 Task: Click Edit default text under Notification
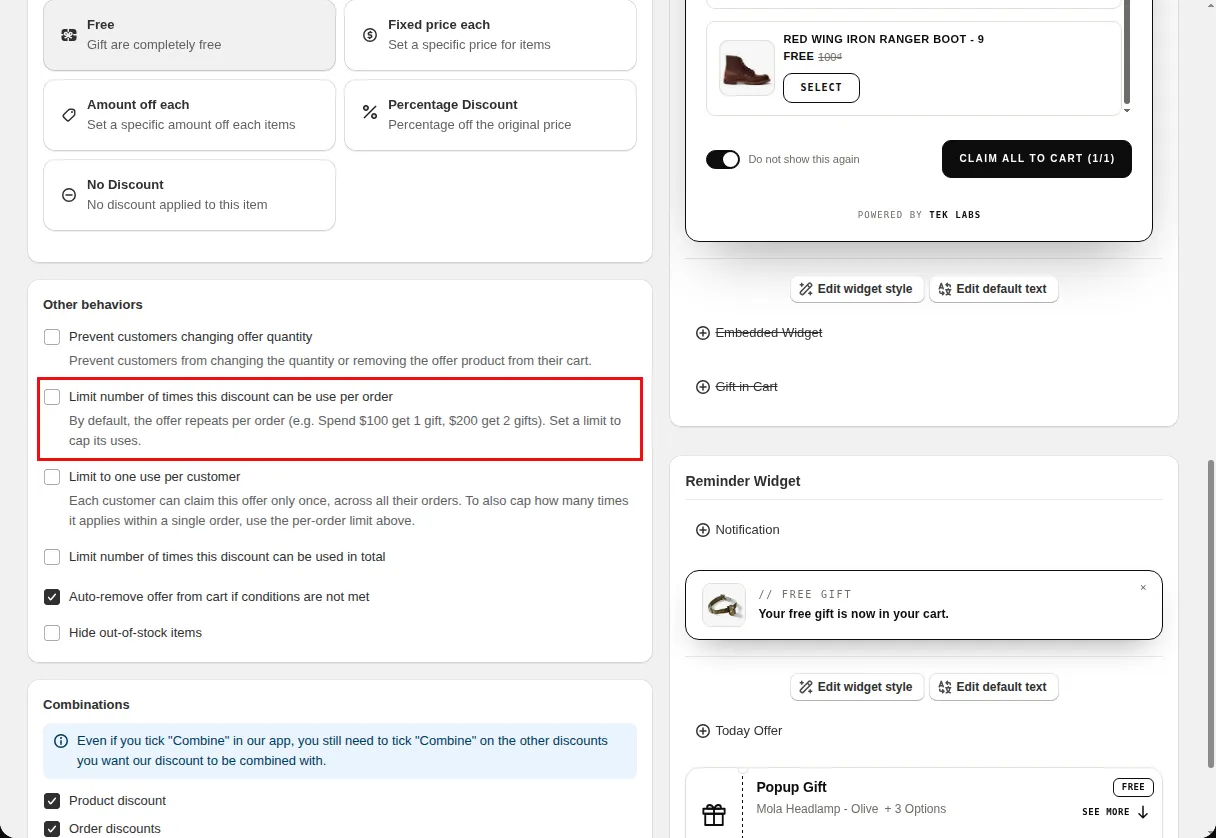pyautogui.click(x=994, y=687)
